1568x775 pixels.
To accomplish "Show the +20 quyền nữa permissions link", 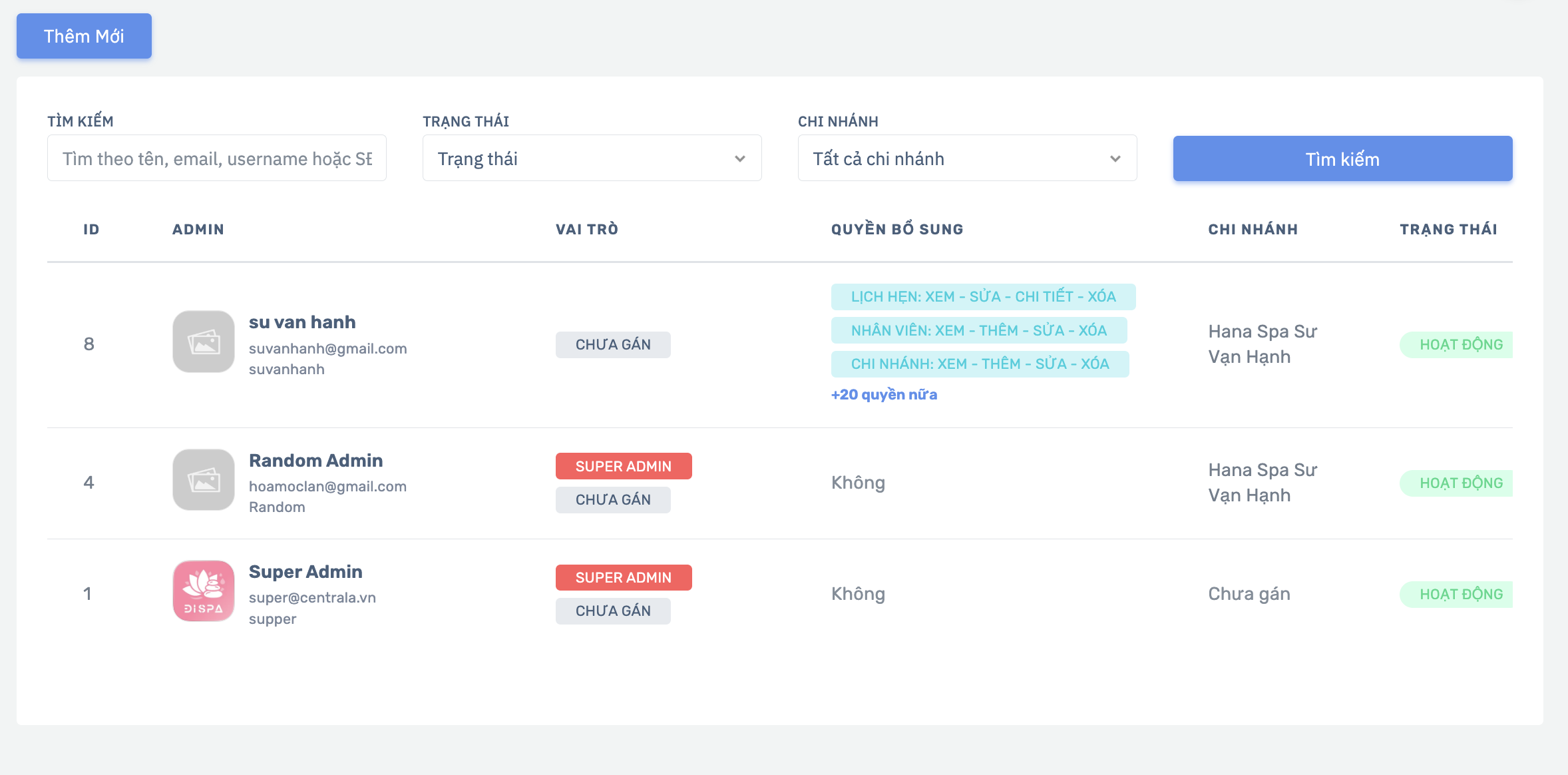I will click(x=884, y=395).
